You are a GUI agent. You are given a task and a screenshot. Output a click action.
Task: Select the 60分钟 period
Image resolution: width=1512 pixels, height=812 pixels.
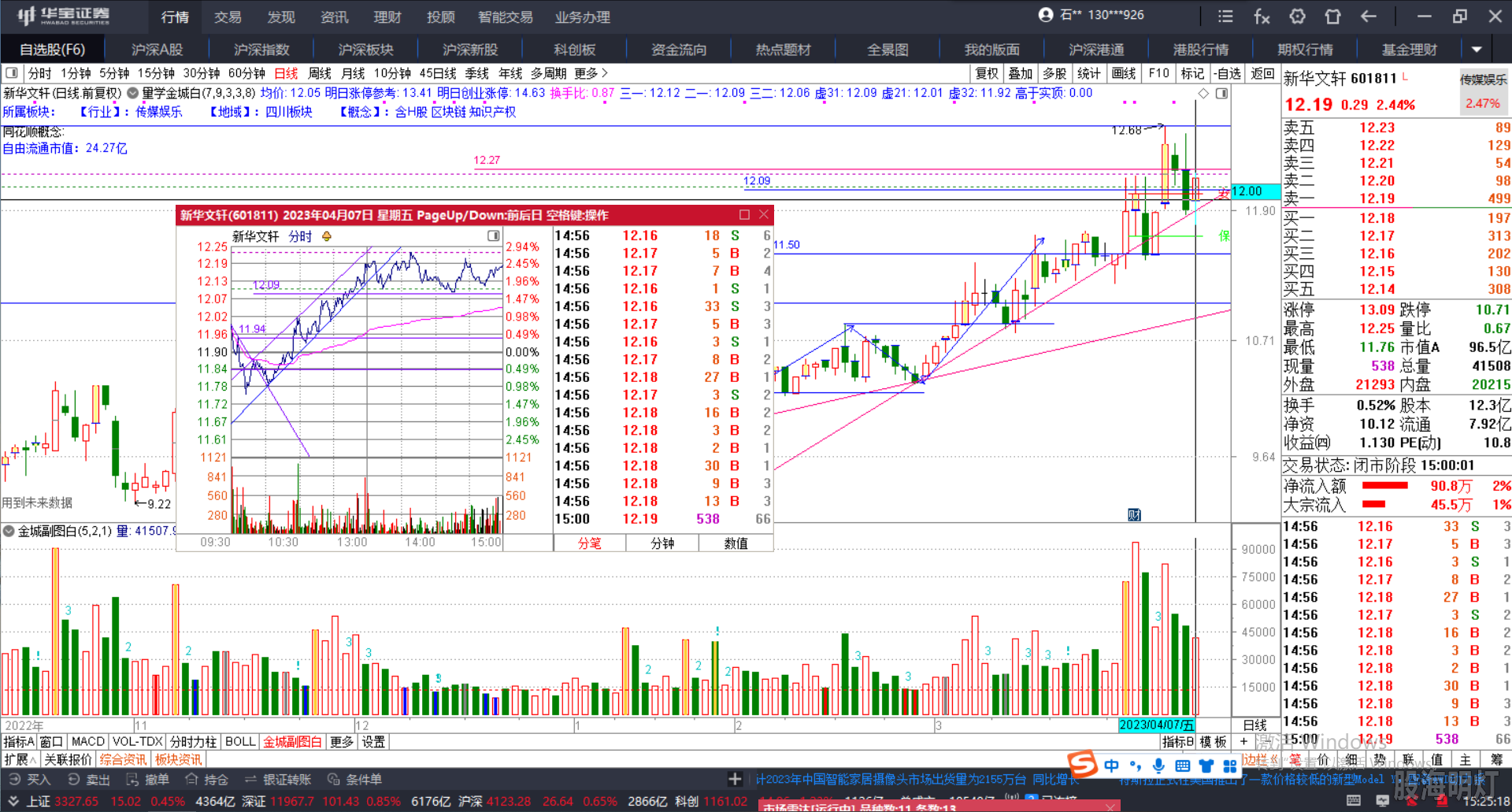[246, 73]
